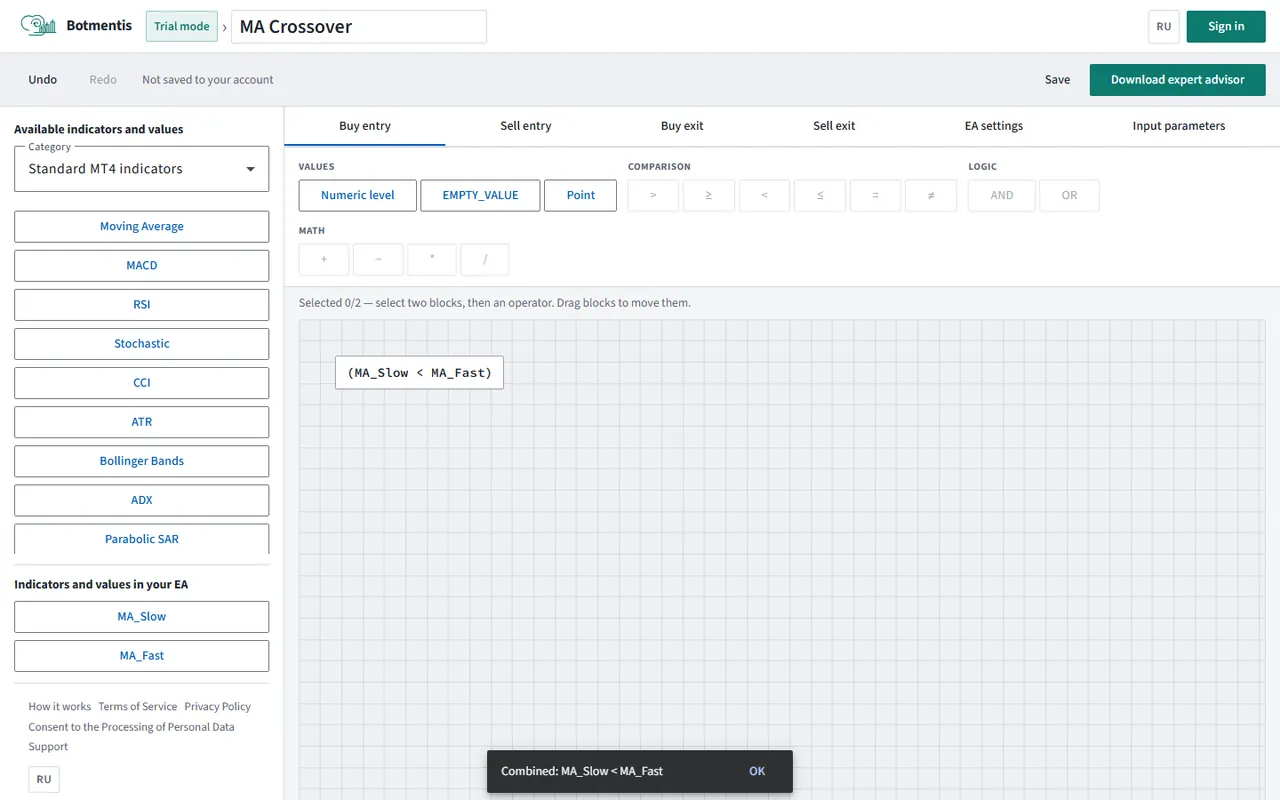Viewport: 1280px width, 800px height.
Task: Add the ATR indicator
Action: tap(142, 422)
